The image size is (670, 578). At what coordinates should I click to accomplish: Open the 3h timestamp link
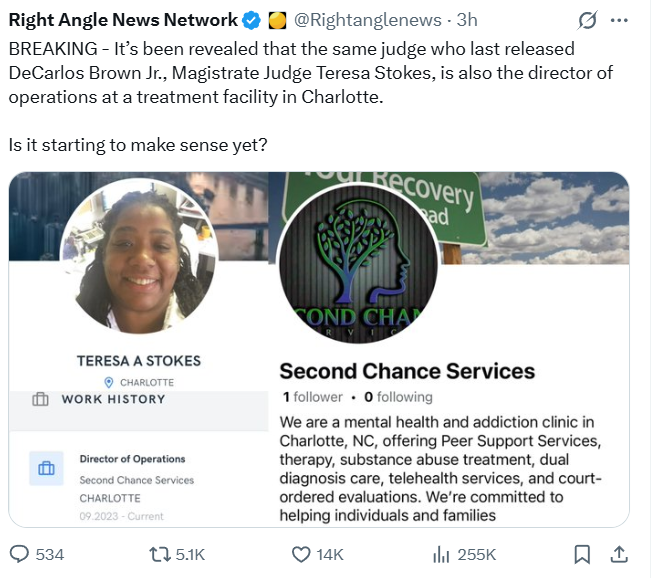[467, 20]
